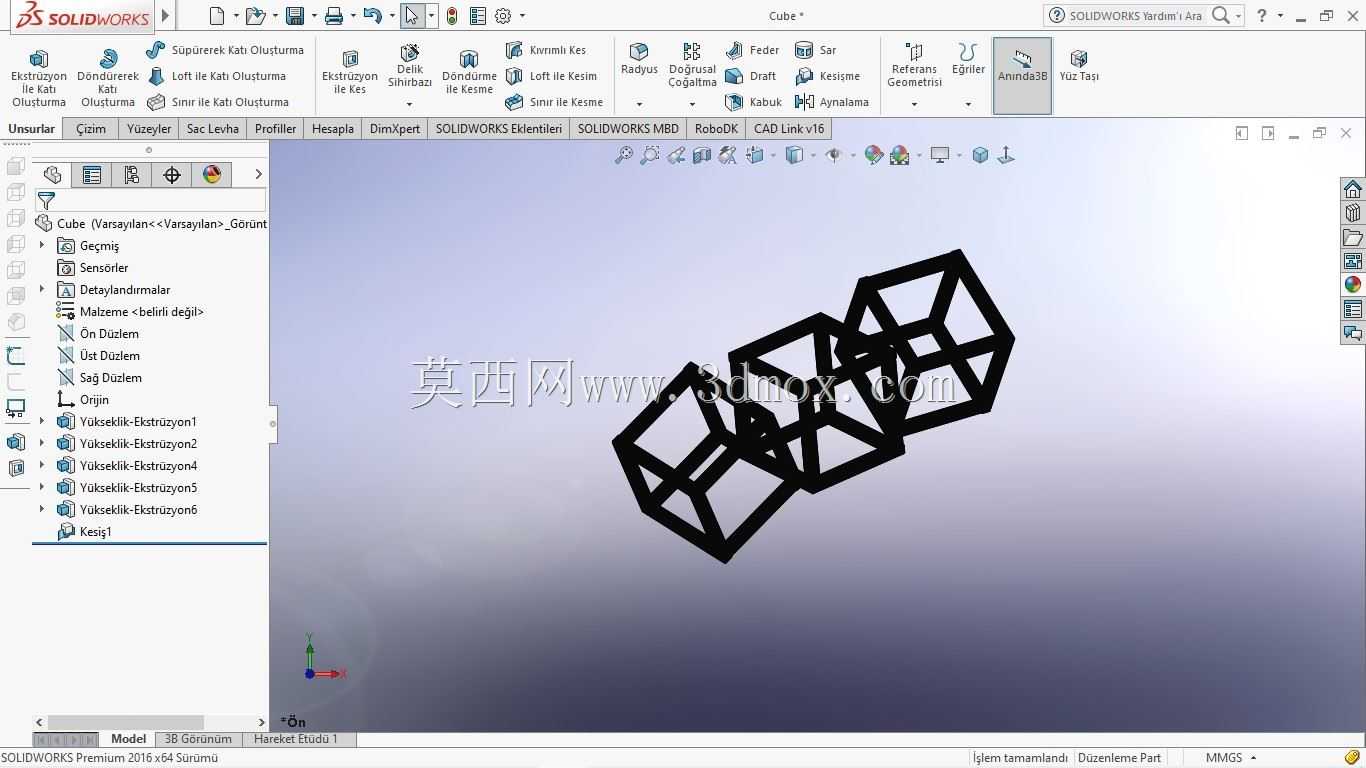Expand Yükseklik-Ekstrüzyon6 feature node
This screenshot has height=768, width=1366.
click(x=42, y=509)
